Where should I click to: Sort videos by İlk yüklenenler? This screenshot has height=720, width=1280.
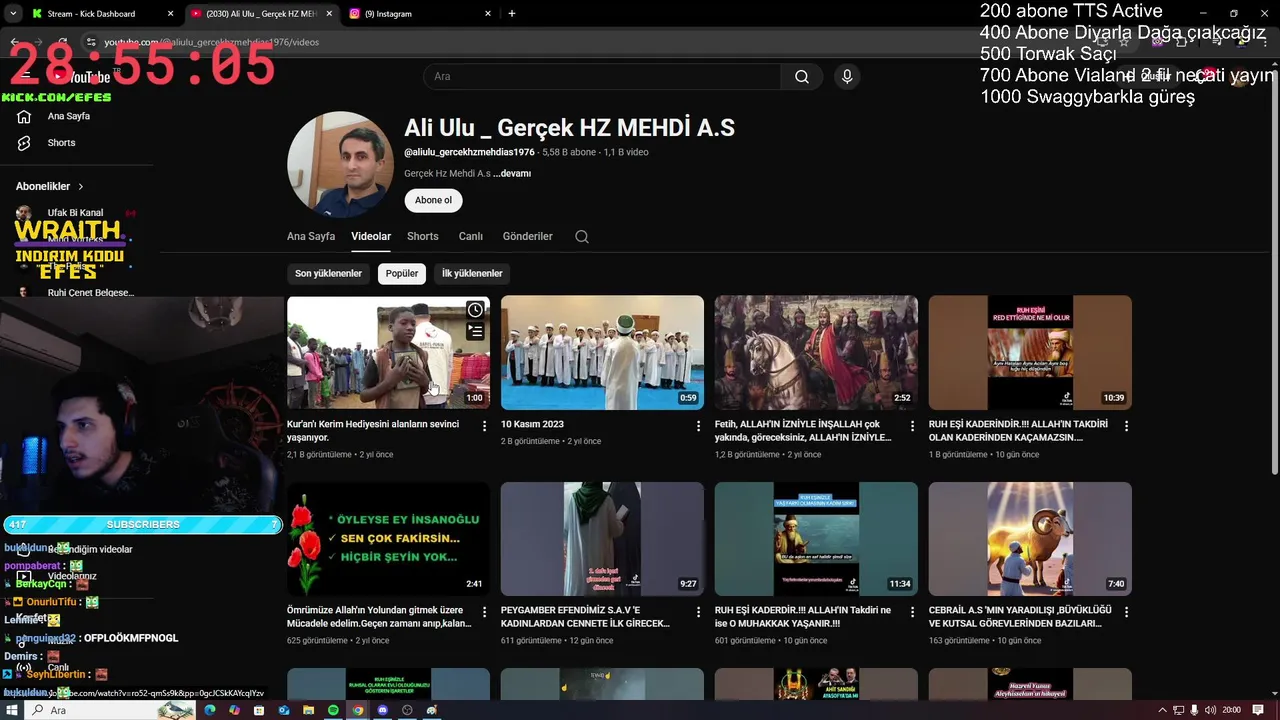pyautogui.click(x=472, y=274)
